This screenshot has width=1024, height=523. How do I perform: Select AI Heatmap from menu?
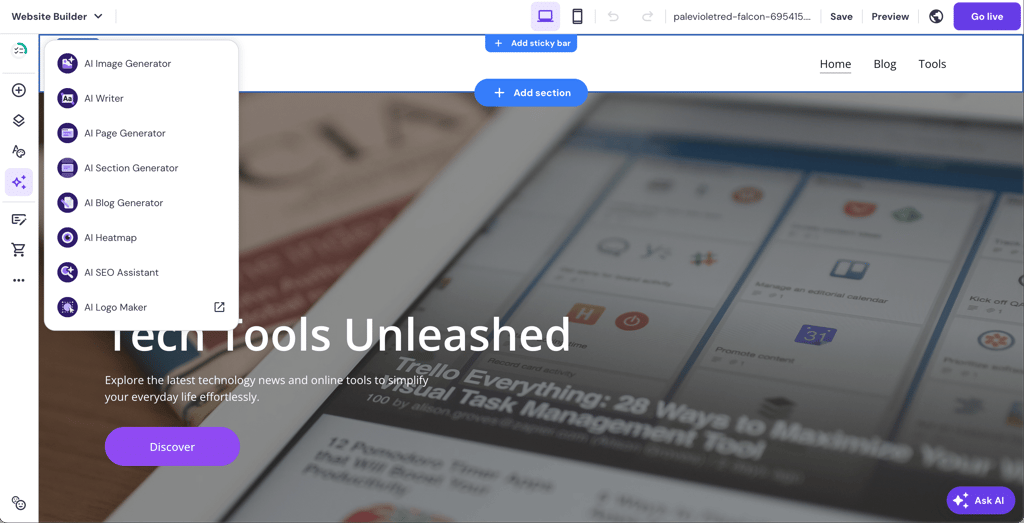[x=141, y=237]
